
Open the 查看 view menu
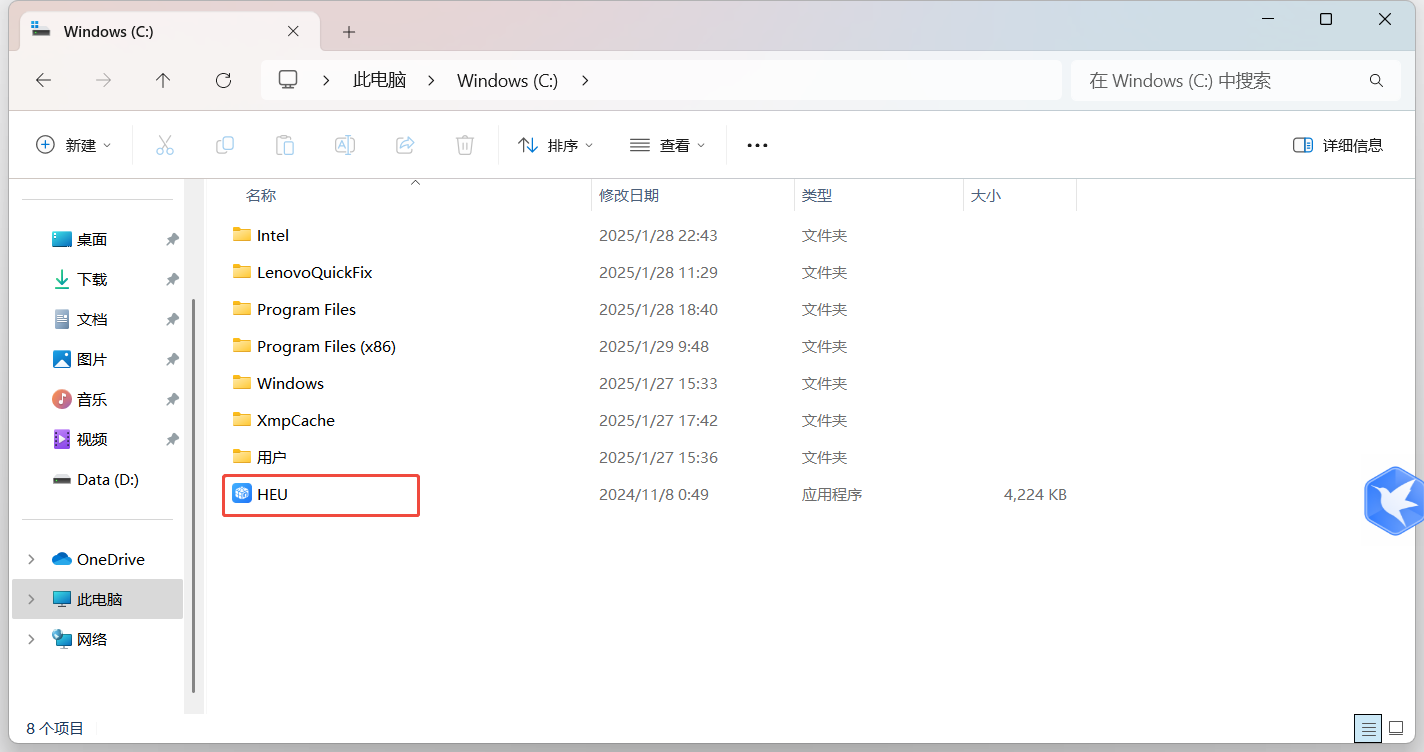(x=668, y=145)
